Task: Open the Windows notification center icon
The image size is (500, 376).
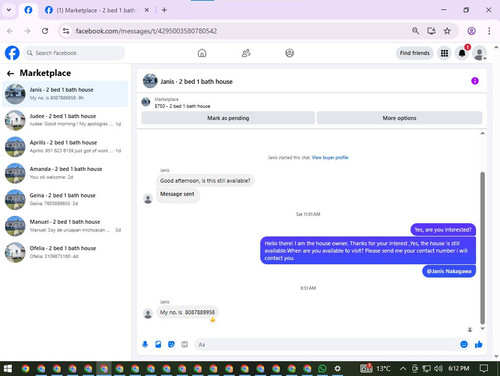Action: click(x=484, y=368)
